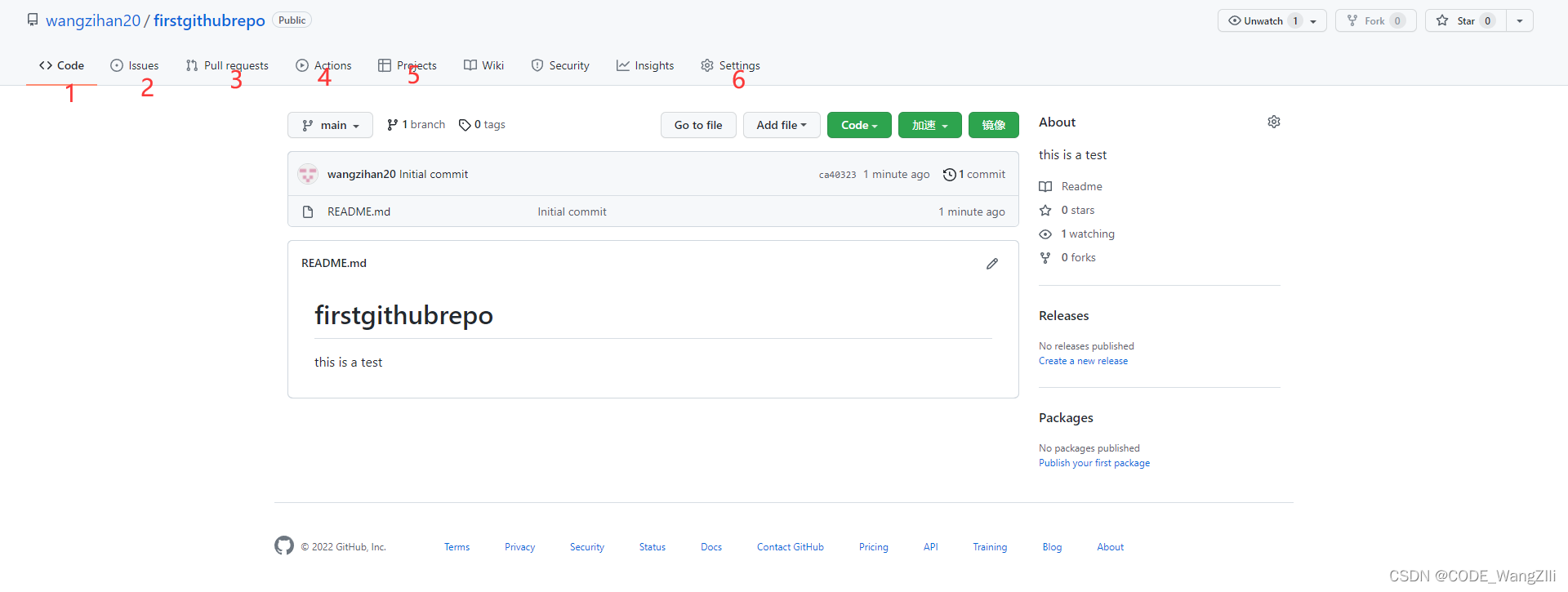The image size is (1568, 592).
Task: Click Contact GitHub in footer
Action: click(x=790, y=547)
